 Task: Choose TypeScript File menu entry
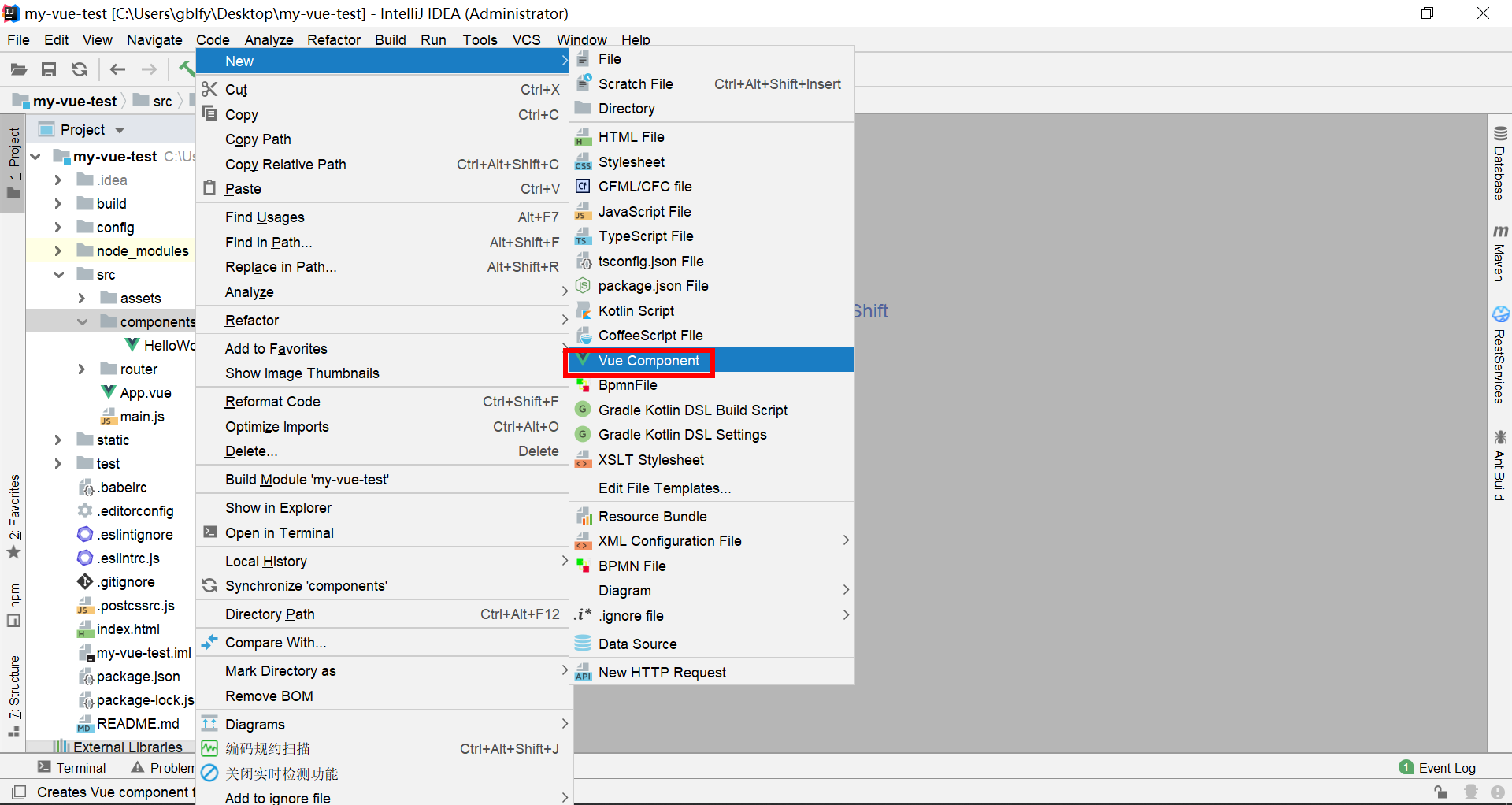point(712,236)
